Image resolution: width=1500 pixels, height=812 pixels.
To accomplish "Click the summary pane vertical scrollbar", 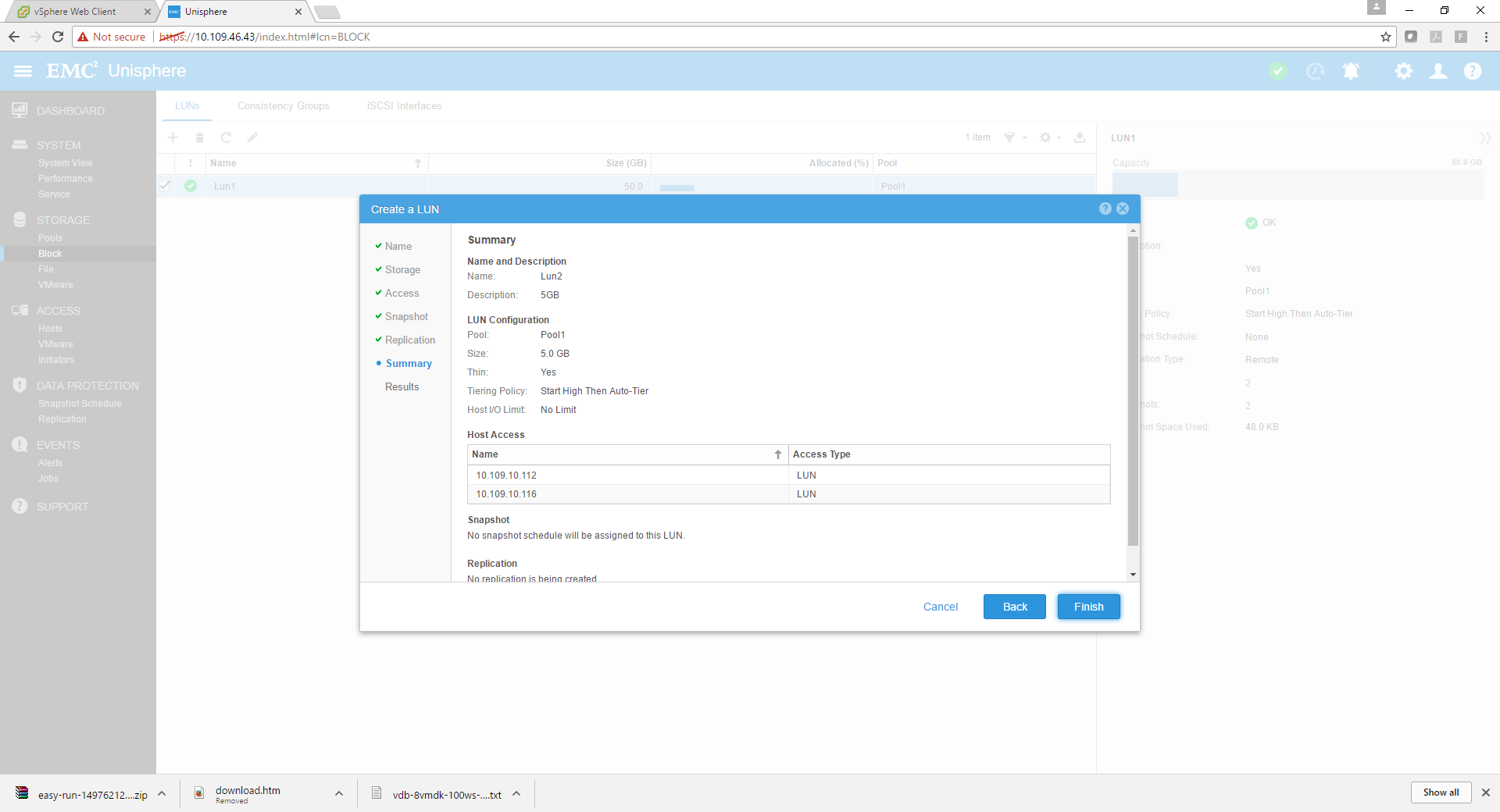I will (1133, 390).
